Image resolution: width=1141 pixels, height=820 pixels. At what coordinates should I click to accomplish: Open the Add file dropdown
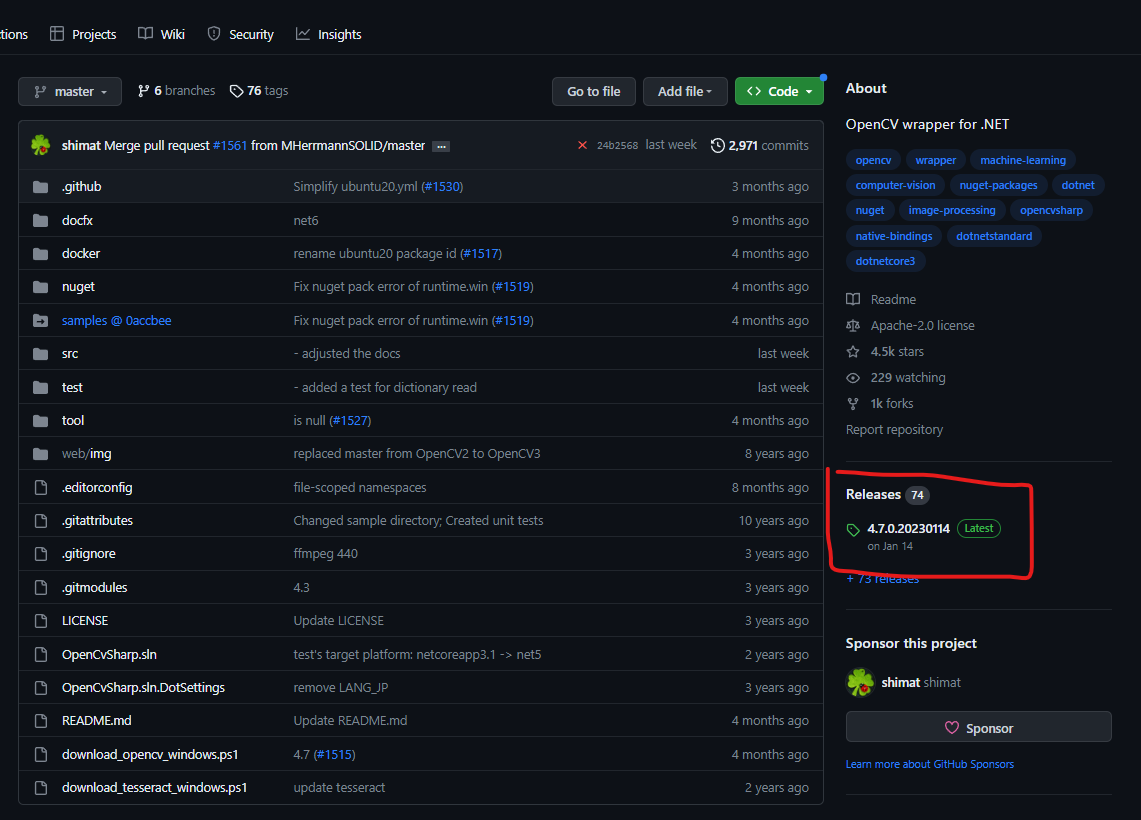685,92
